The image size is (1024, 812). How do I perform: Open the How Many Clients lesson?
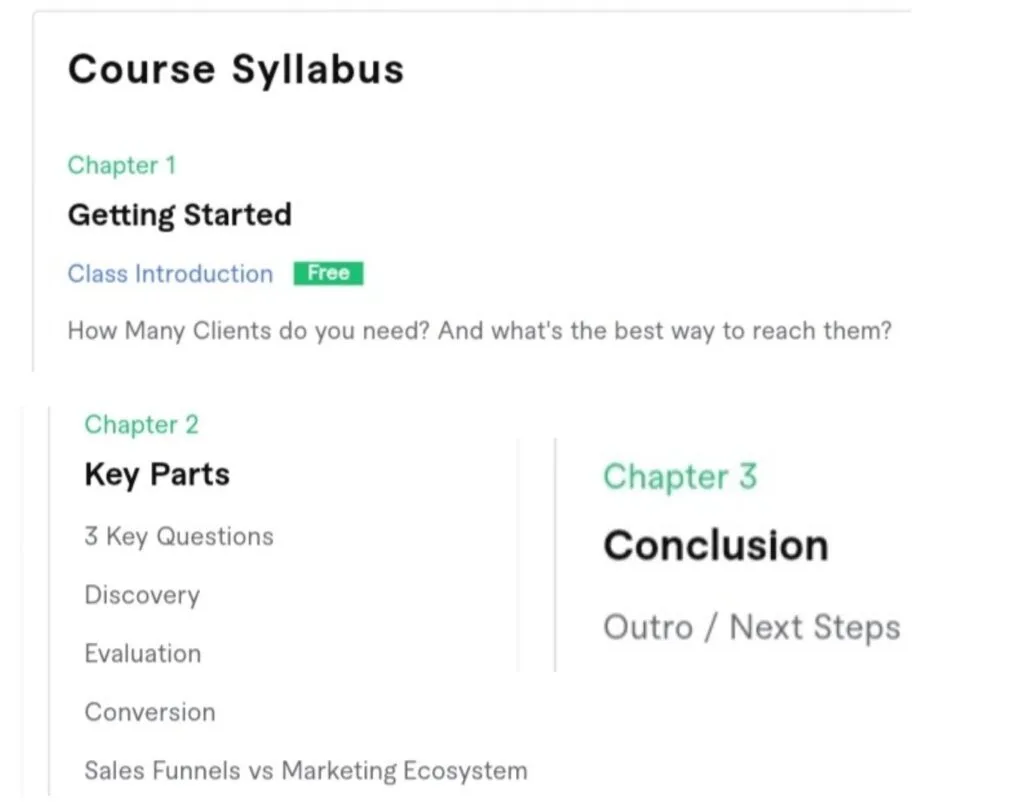478,331
